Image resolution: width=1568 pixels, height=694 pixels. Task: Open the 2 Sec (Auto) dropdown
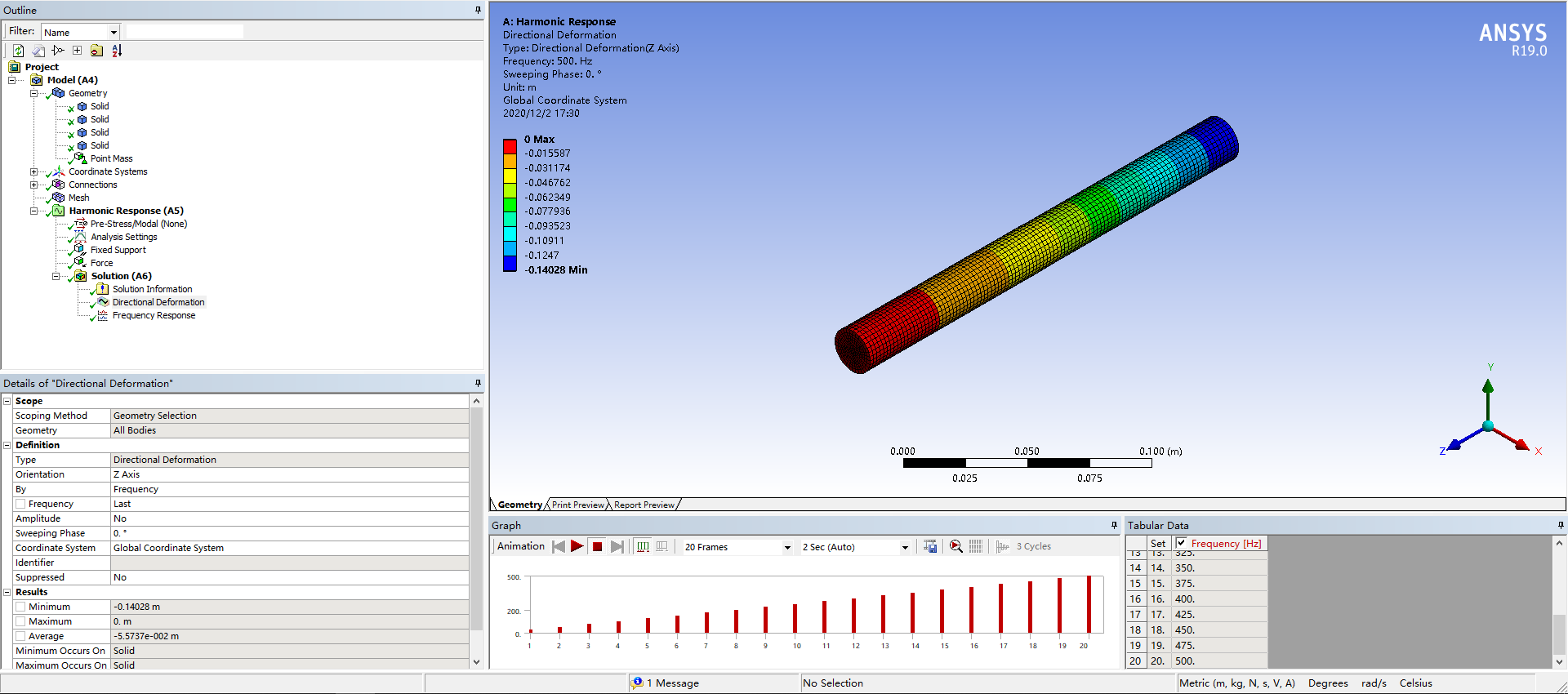(905, 547)
